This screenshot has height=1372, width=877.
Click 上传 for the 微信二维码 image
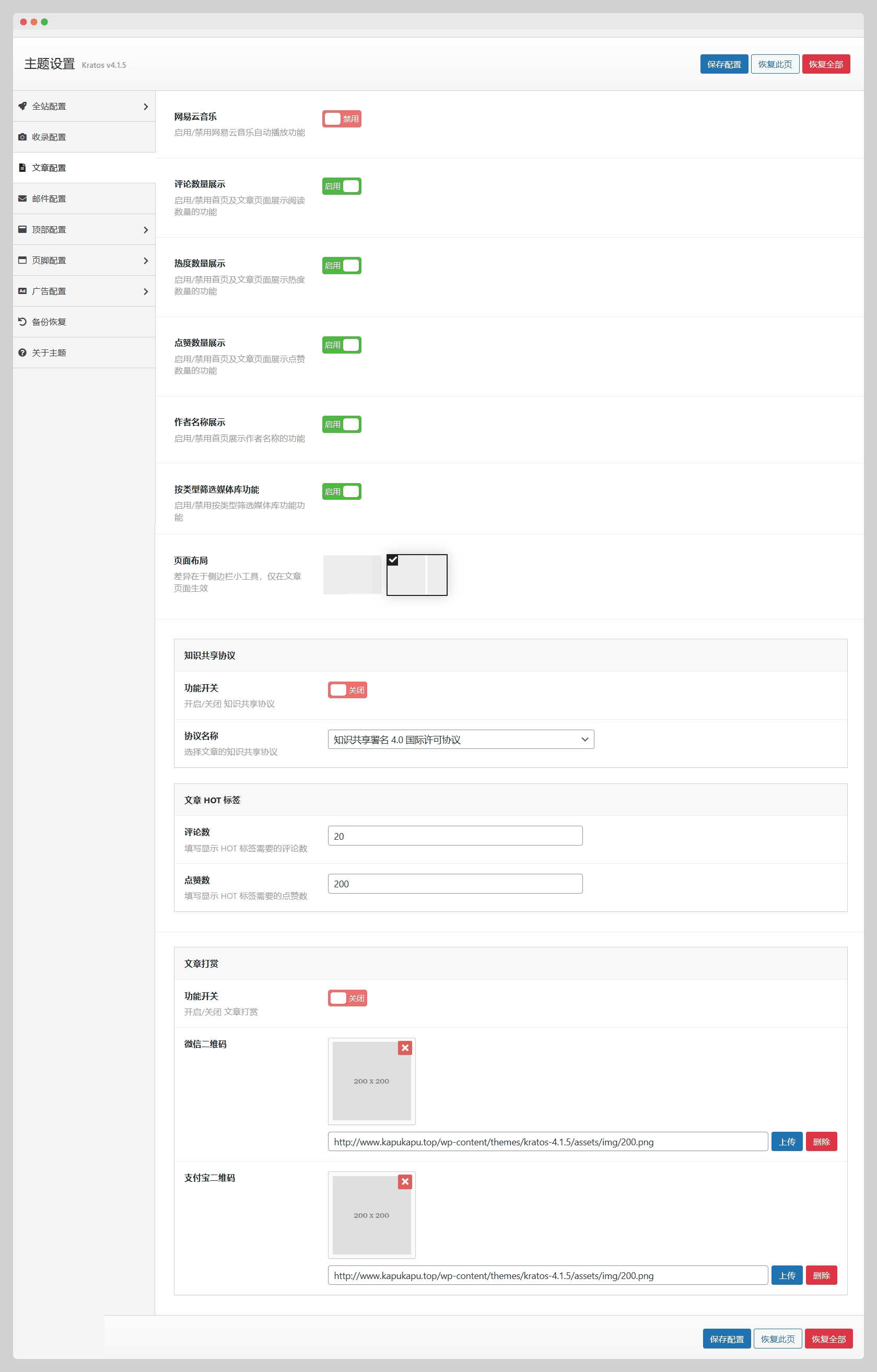787,1141
